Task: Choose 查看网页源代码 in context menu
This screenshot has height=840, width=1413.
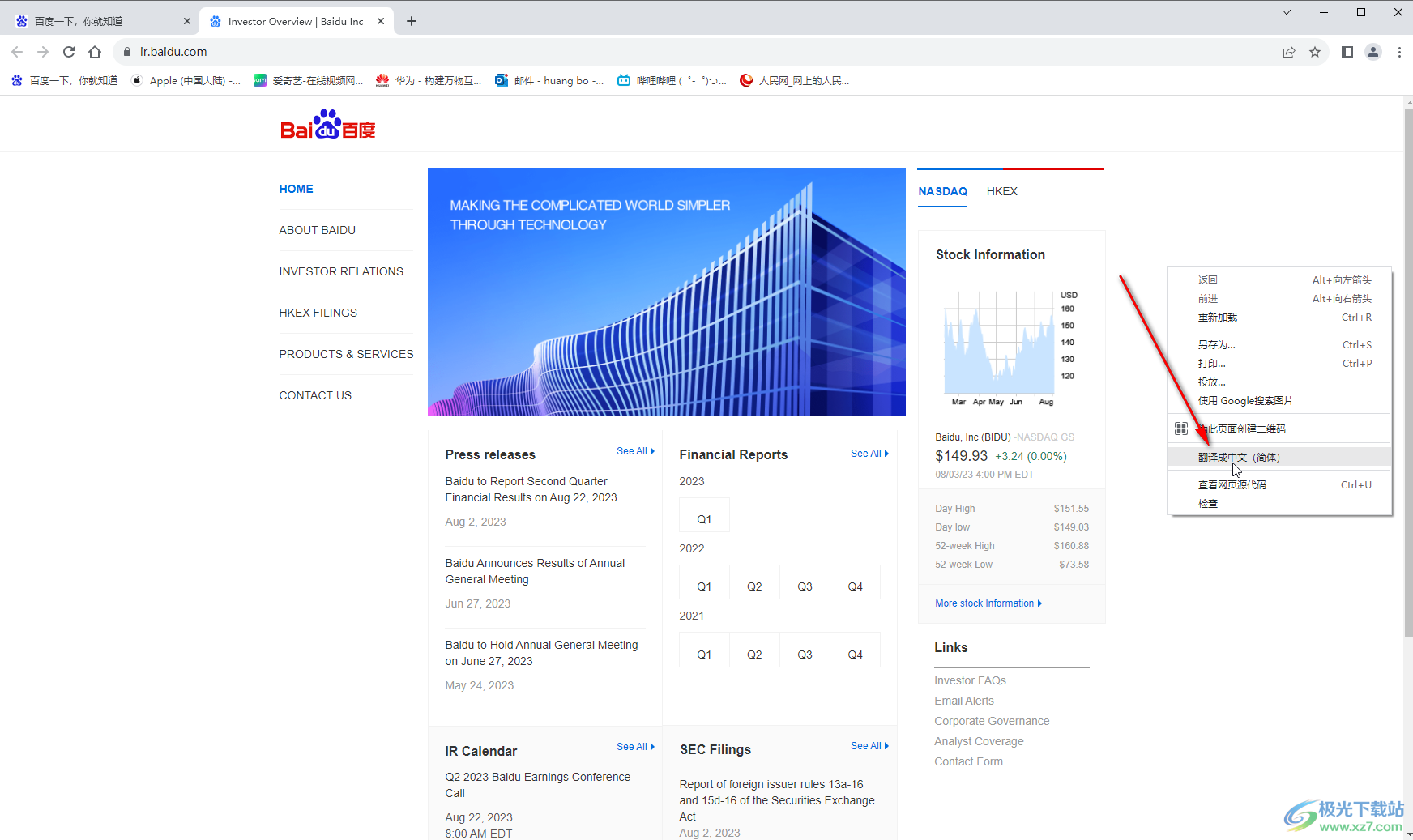Action: tap(1279, 485)
